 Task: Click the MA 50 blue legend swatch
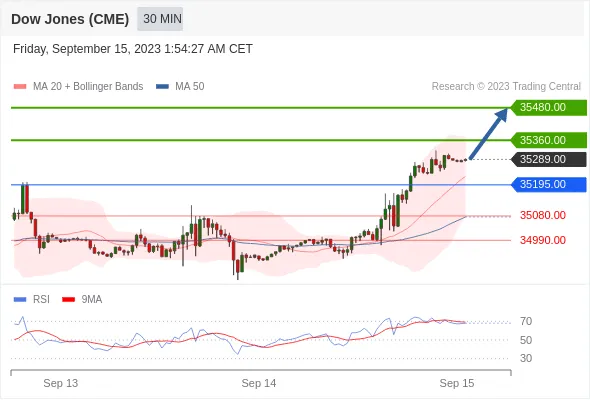coord(162,87)
